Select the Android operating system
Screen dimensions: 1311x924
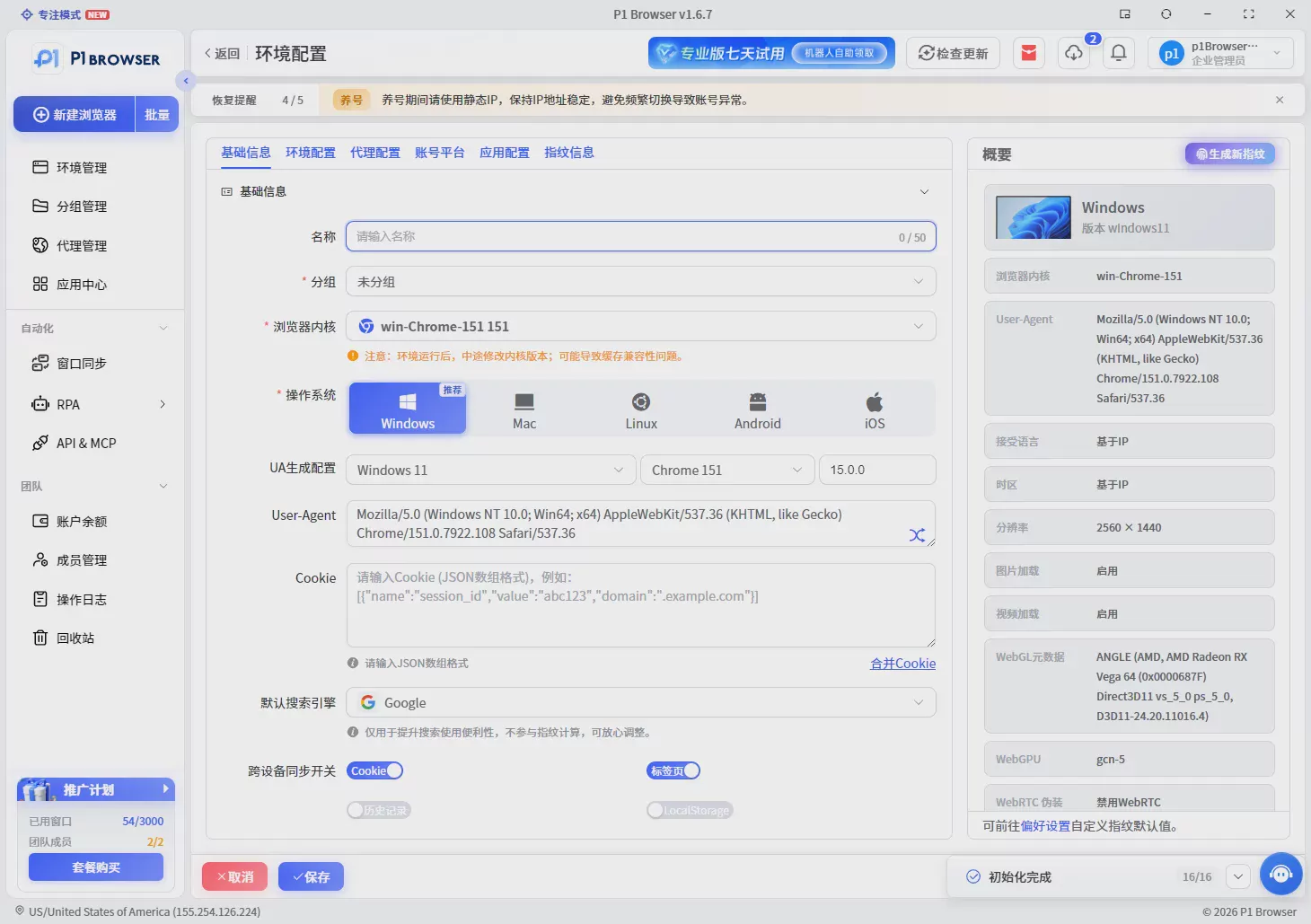758,409
